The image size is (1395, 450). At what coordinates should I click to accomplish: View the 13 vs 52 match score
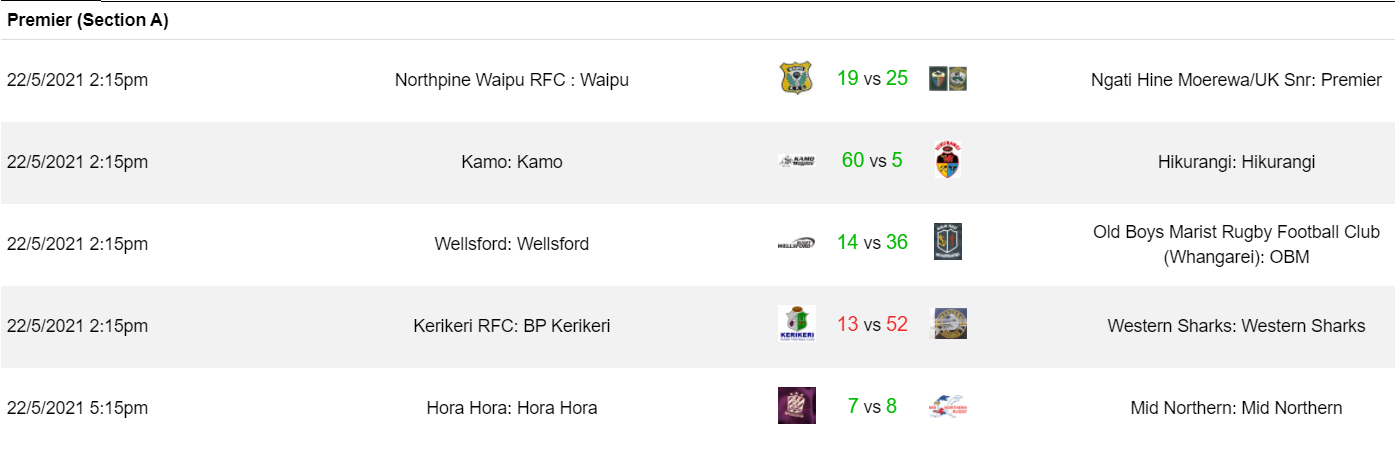click(x=872, y=325)
